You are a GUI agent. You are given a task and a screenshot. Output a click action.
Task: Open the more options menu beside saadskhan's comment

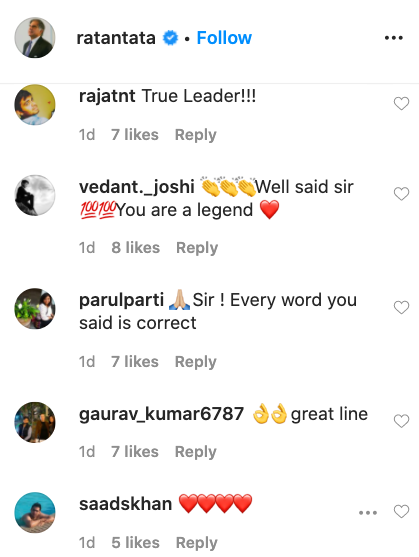coord(368,512)
